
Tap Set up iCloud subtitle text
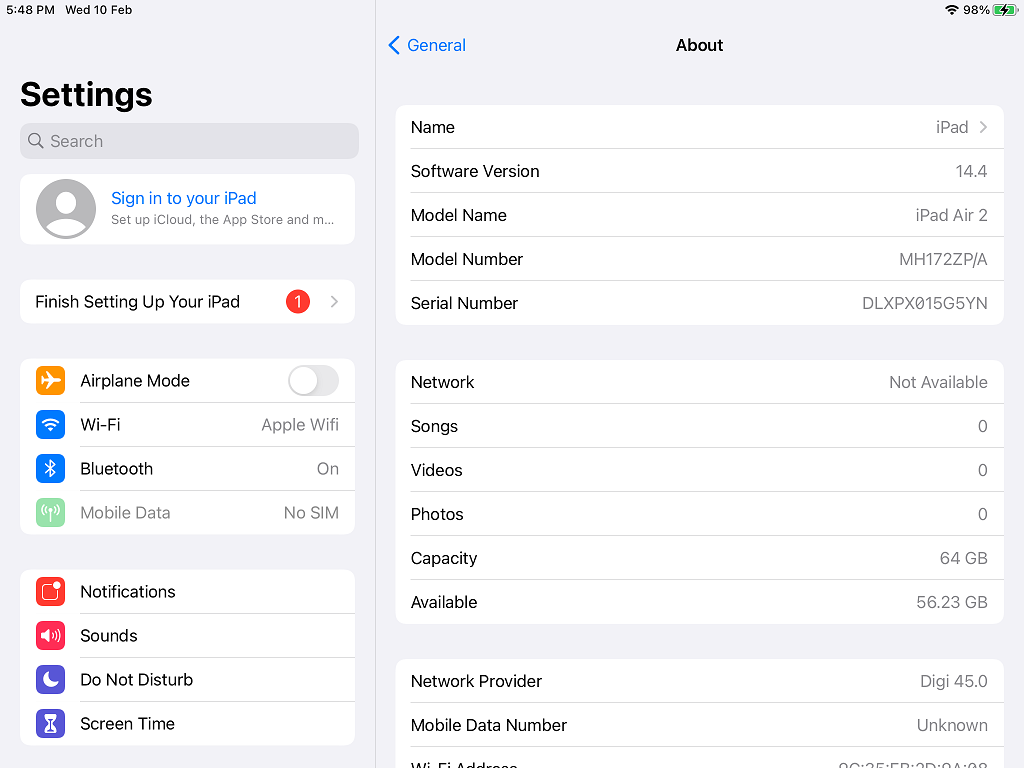click(222, 219)
